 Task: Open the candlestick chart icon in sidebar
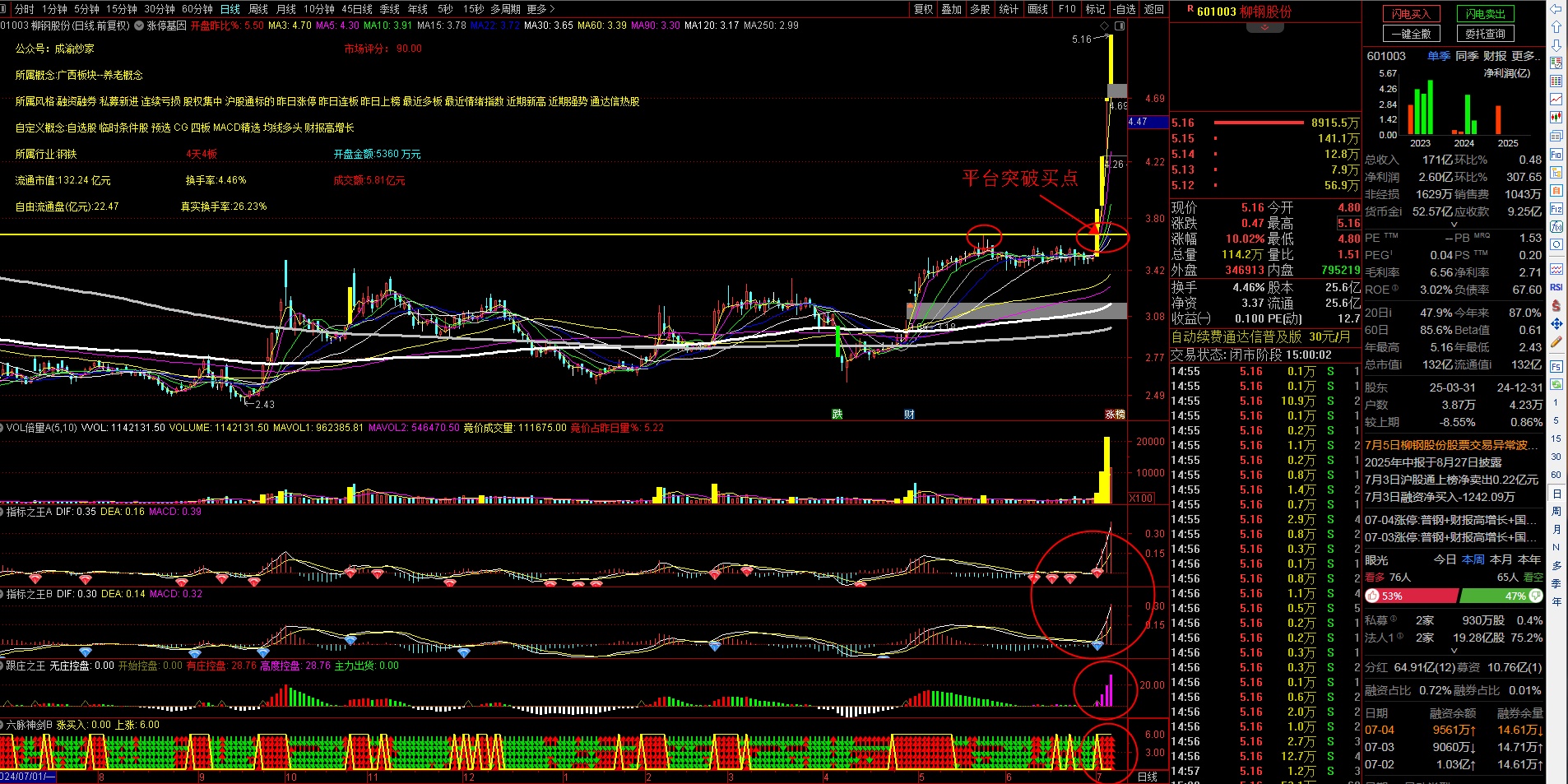pos(1556,118)
